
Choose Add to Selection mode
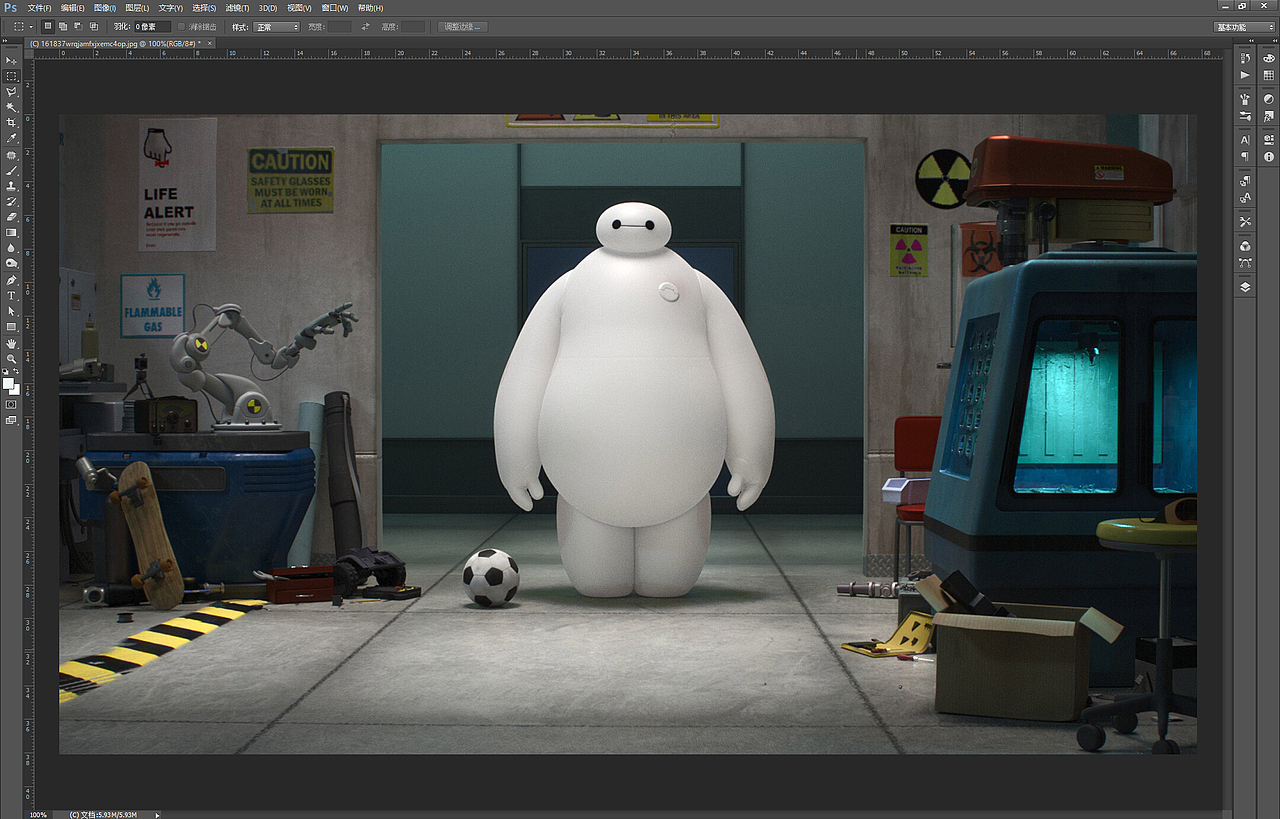tap(63, 26)
